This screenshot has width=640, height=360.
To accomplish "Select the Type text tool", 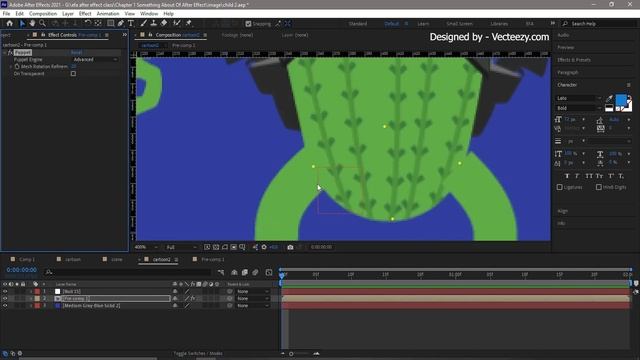I will coord(131,23).
